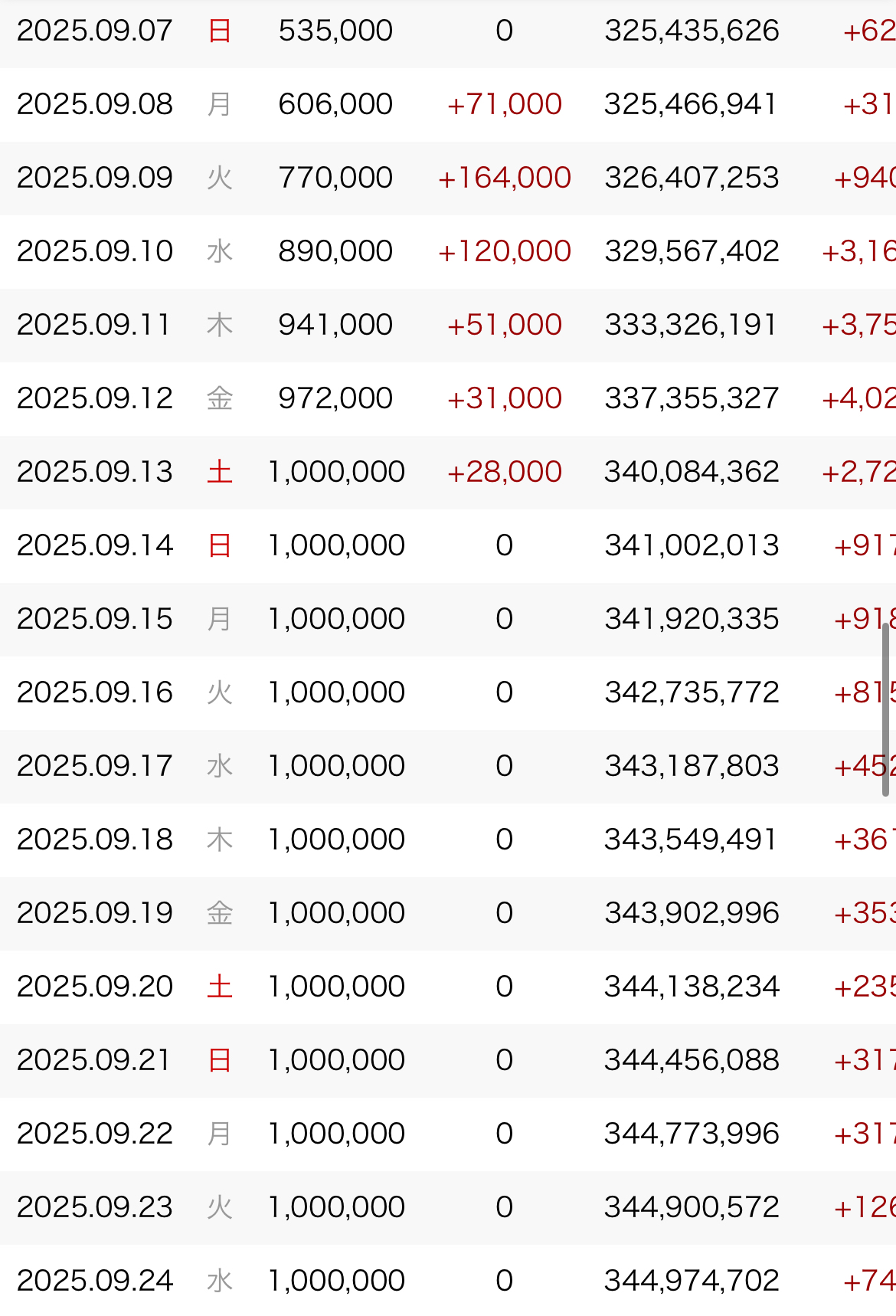Click the +28,000 increase value

(x=504, y=472)
